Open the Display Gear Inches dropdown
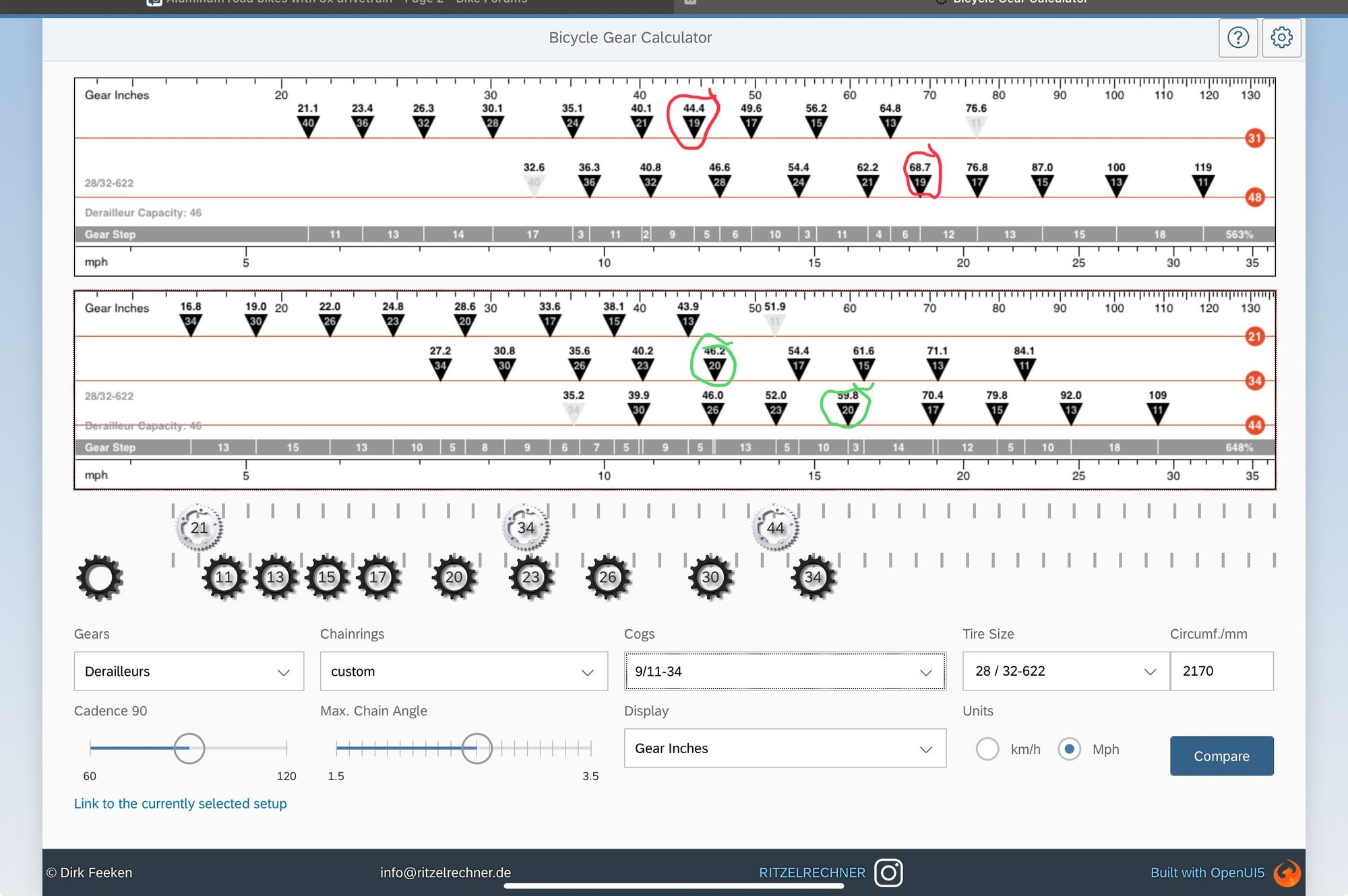 pos(785,748)
